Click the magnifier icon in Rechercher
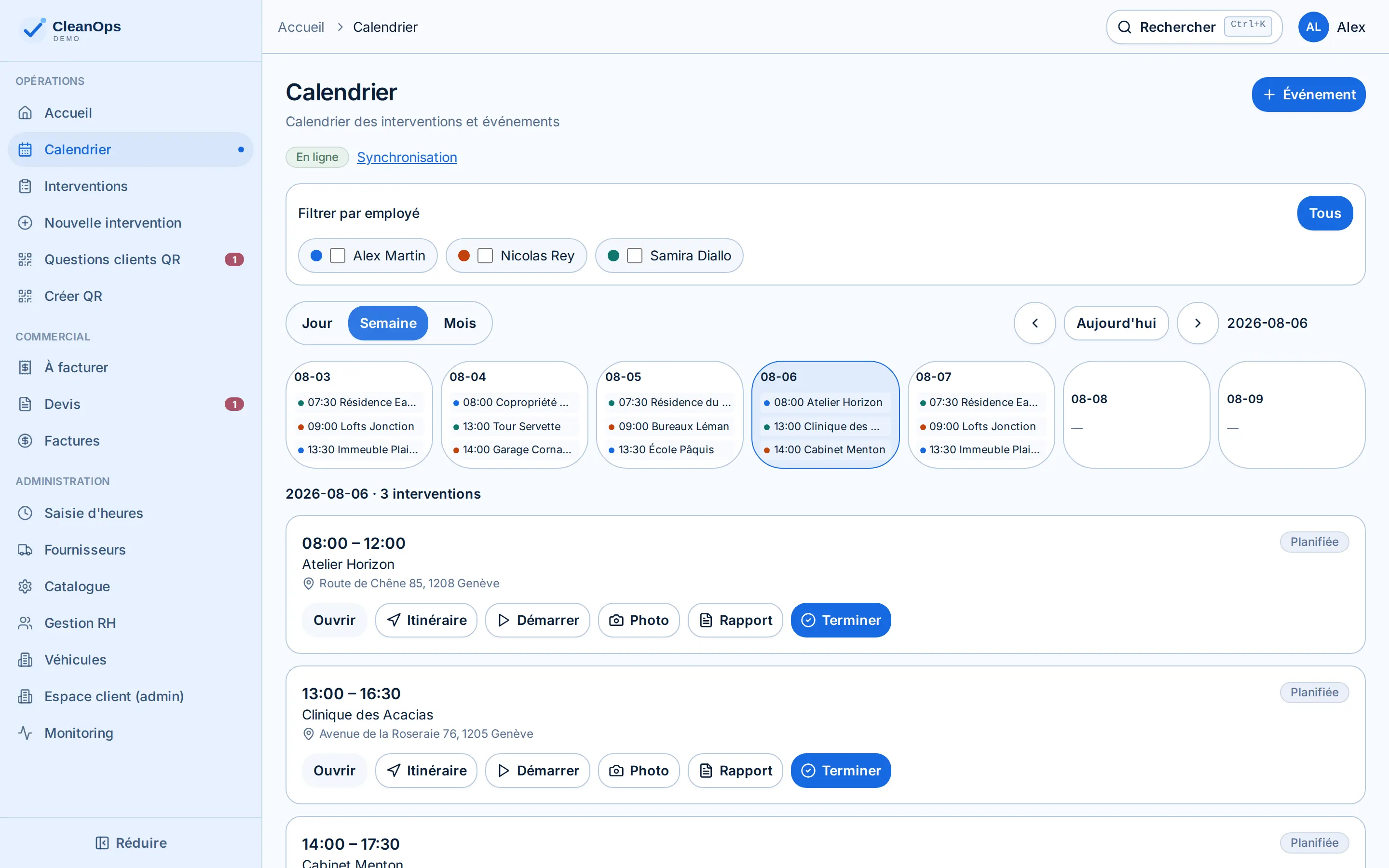The image size is (1389, 868). click(x=1125, y=27)
